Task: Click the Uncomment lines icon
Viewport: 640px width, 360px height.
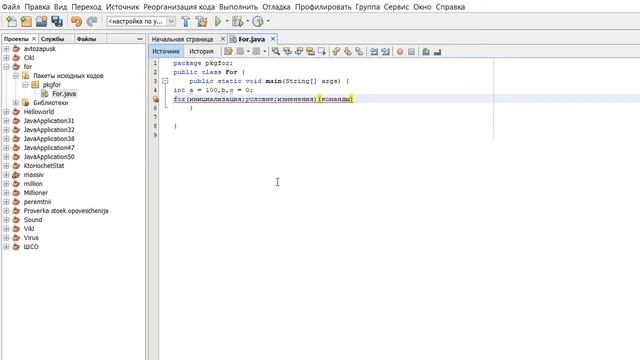Action: coord(437,51)
